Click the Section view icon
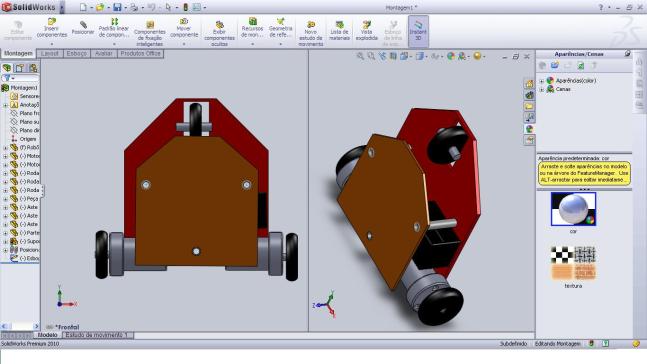The image size is (647, 364). (393, 56)
